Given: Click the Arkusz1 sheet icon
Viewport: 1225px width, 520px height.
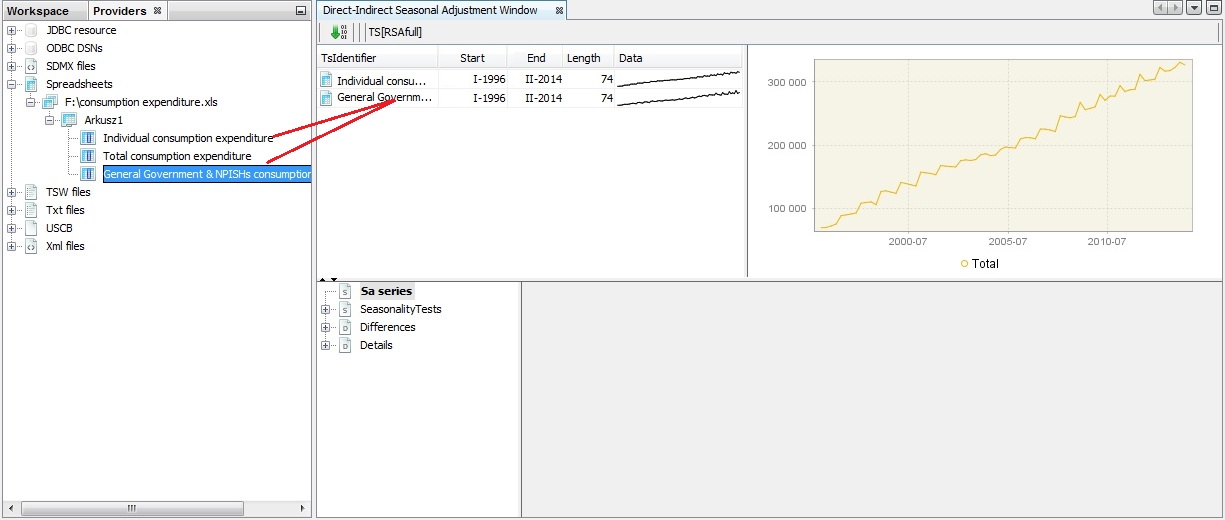Looking at the screenshot, I should point(69,120).
